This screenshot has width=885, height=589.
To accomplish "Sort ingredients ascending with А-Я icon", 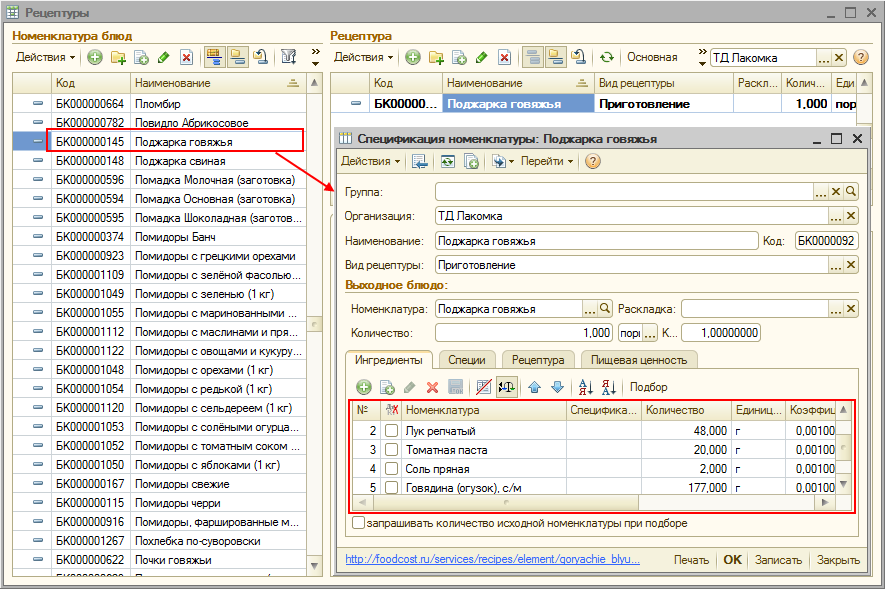I will [x=586, y=387].
